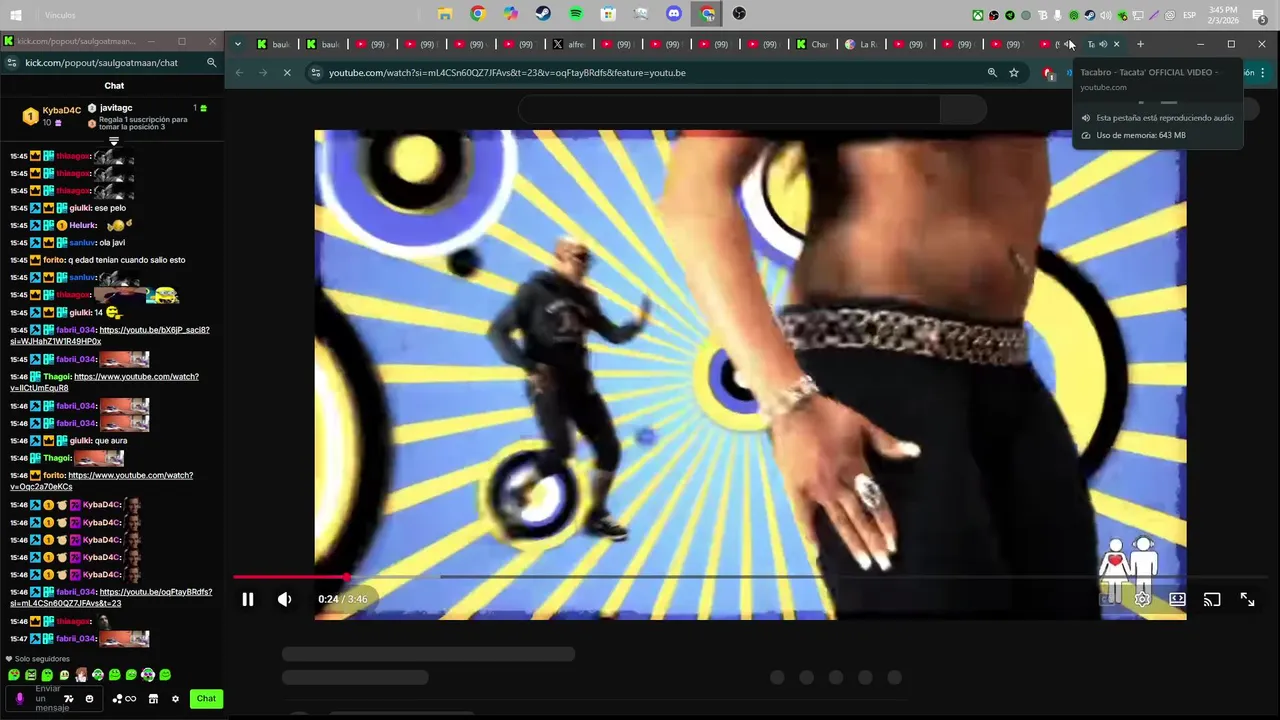Viewport: 1280px width, 720px height.
Task: Switch player to theater mode
Action: pyautogui.click(x=1178, y=599)
